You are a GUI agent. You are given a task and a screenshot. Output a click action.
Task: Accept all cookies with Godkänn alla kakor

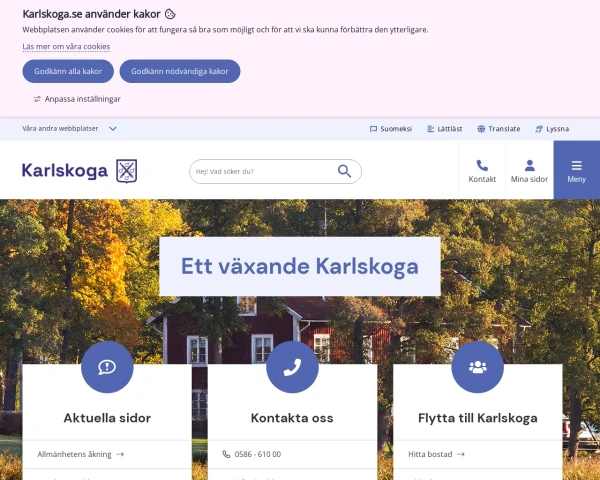coord(68,71)
